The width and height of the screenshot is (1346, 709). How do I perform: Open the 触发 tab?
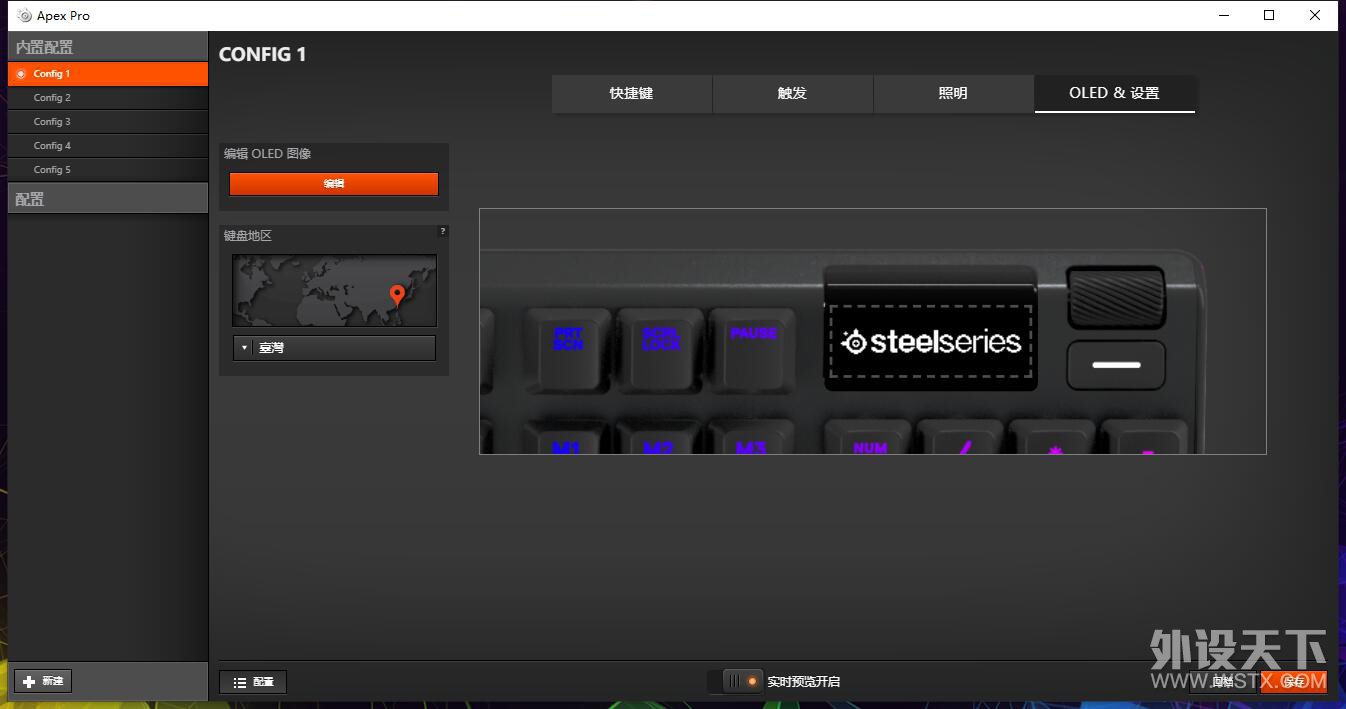pyautogui.click(x=792, y=93)
